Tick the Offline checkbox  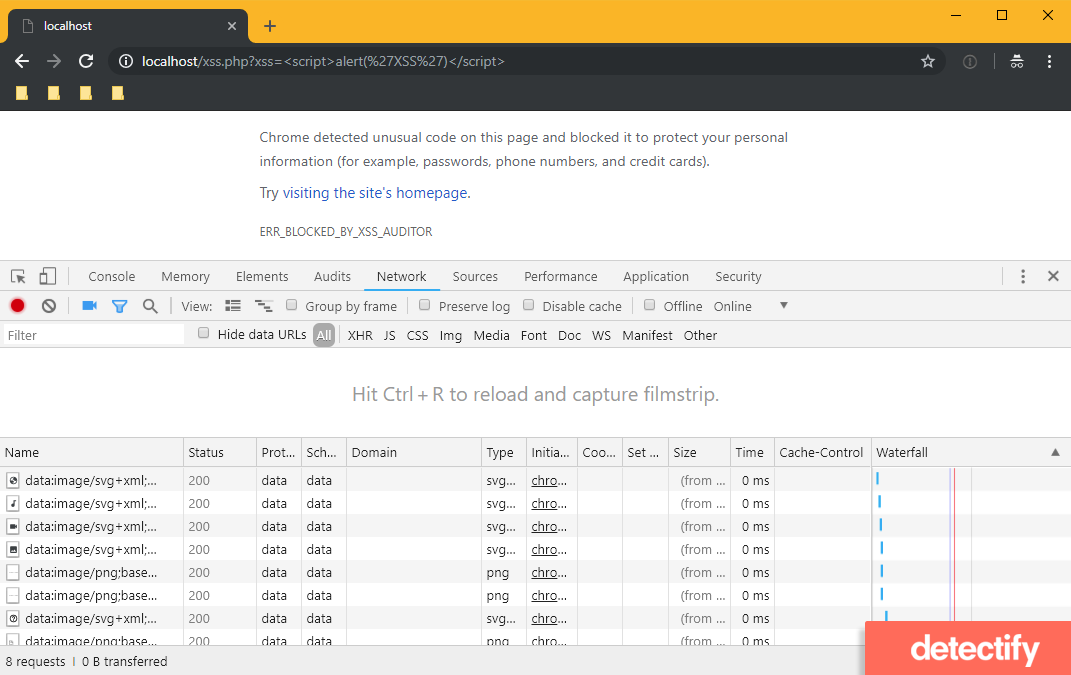650,305
